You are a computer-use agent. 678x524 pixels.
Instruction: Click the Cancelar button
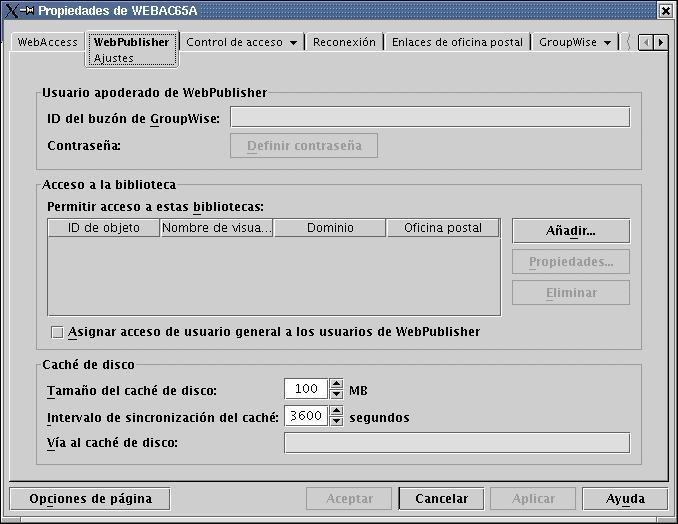[441, 499]
